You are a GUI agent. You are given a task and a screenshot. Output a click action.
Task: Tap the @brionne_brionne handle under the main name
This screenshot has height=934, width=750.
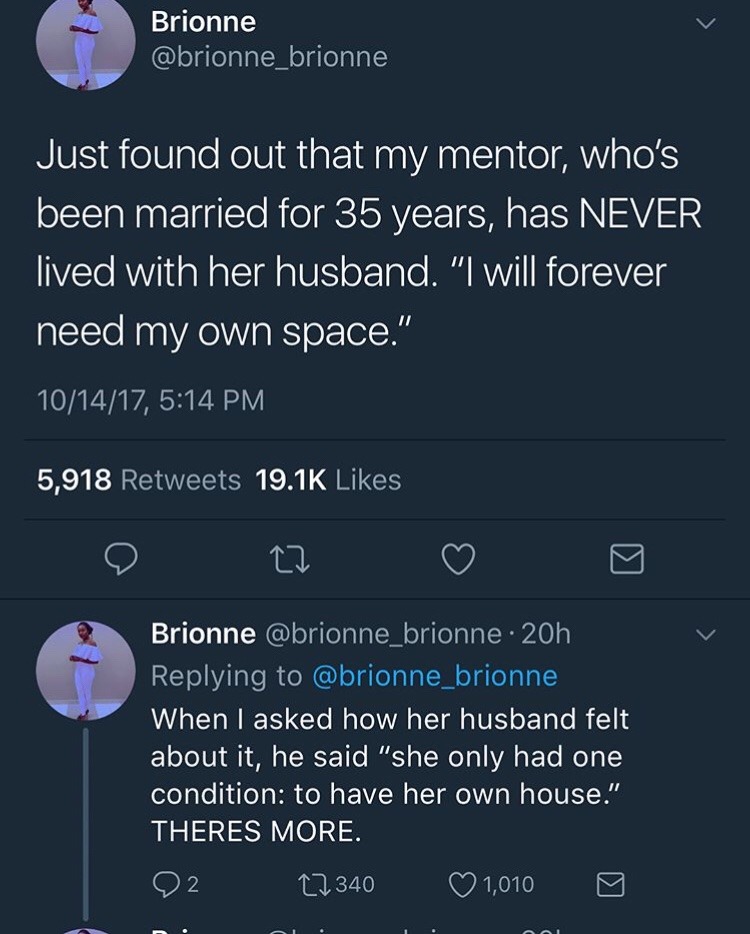(x=268, y=57)
